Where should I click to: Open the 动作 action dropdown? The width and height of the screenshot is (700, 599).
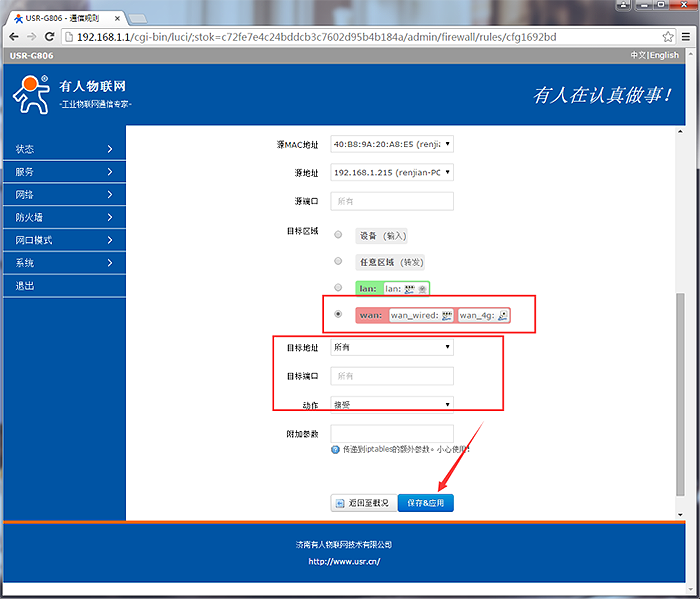[392, 404]
